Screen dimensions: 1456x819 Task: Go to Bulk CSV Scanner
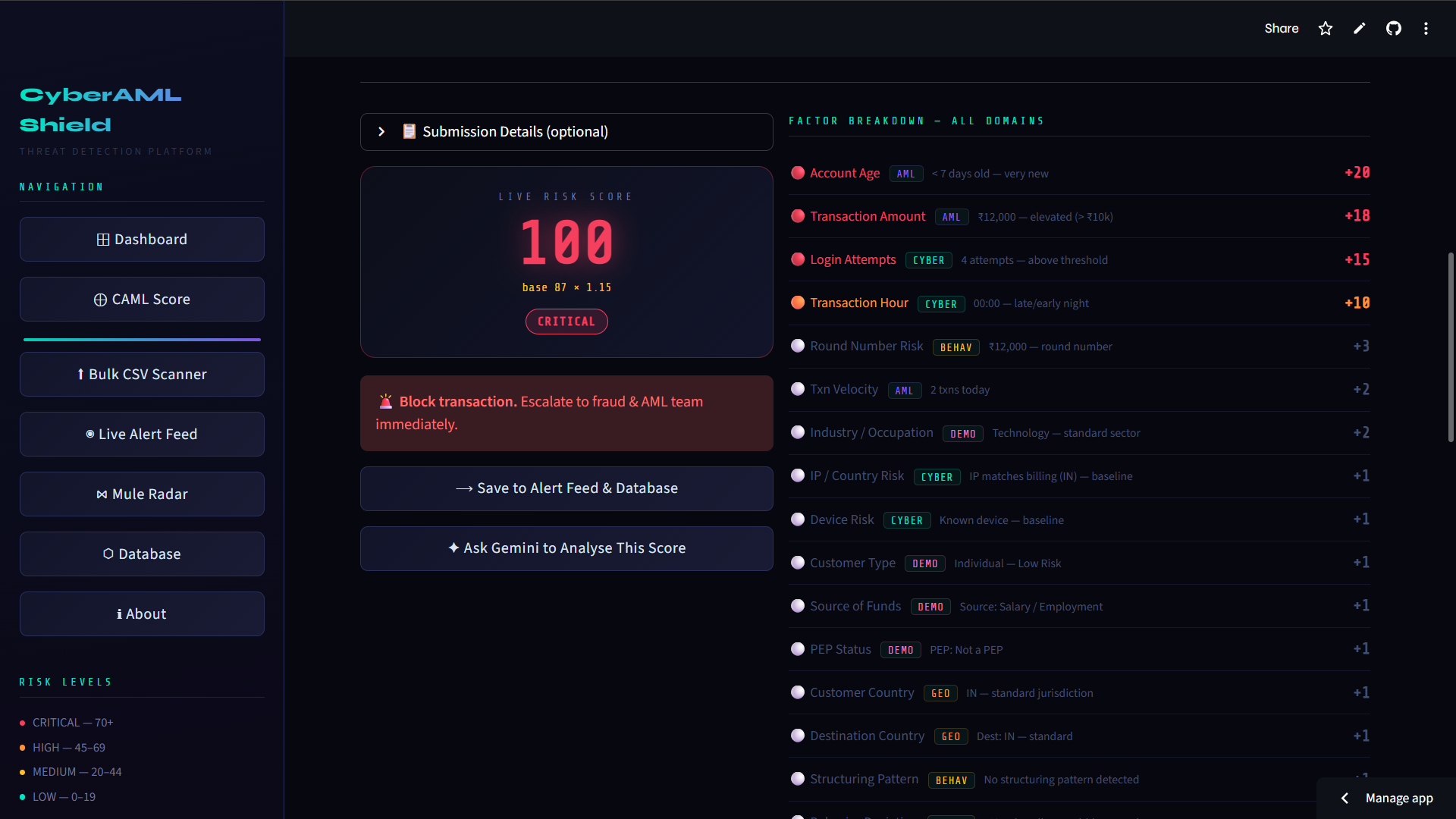tap(142, 374)
